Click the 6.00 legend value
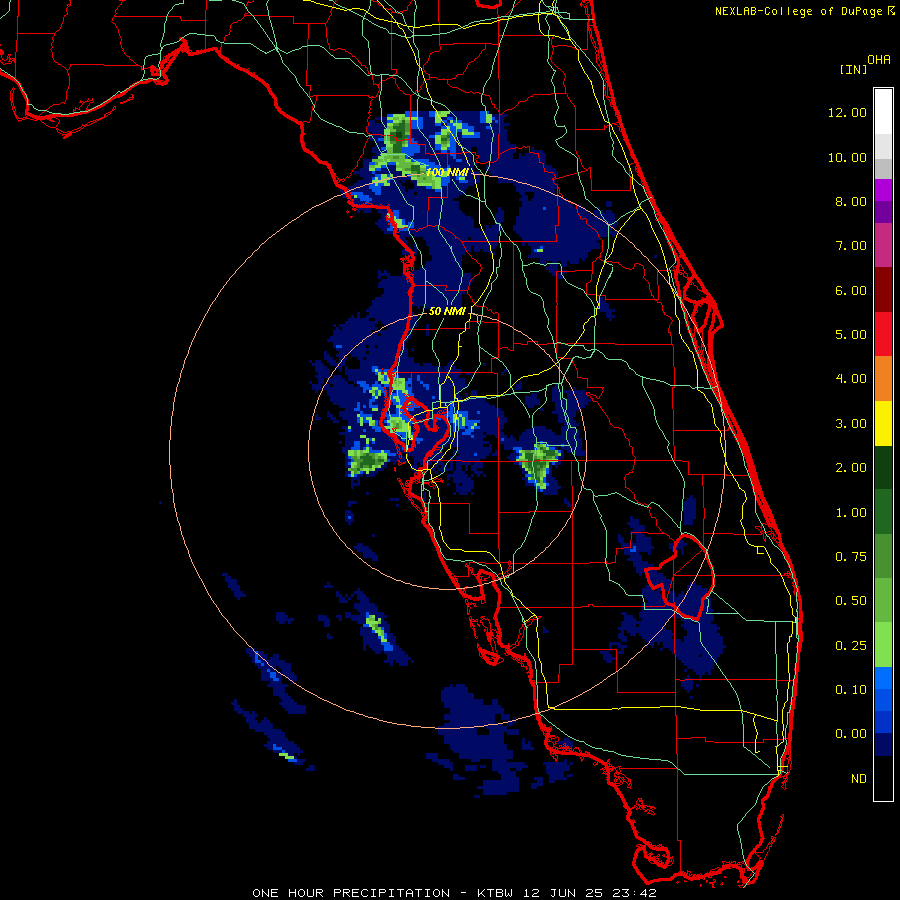This screenshot has height=900, width=900. [851, 290]
